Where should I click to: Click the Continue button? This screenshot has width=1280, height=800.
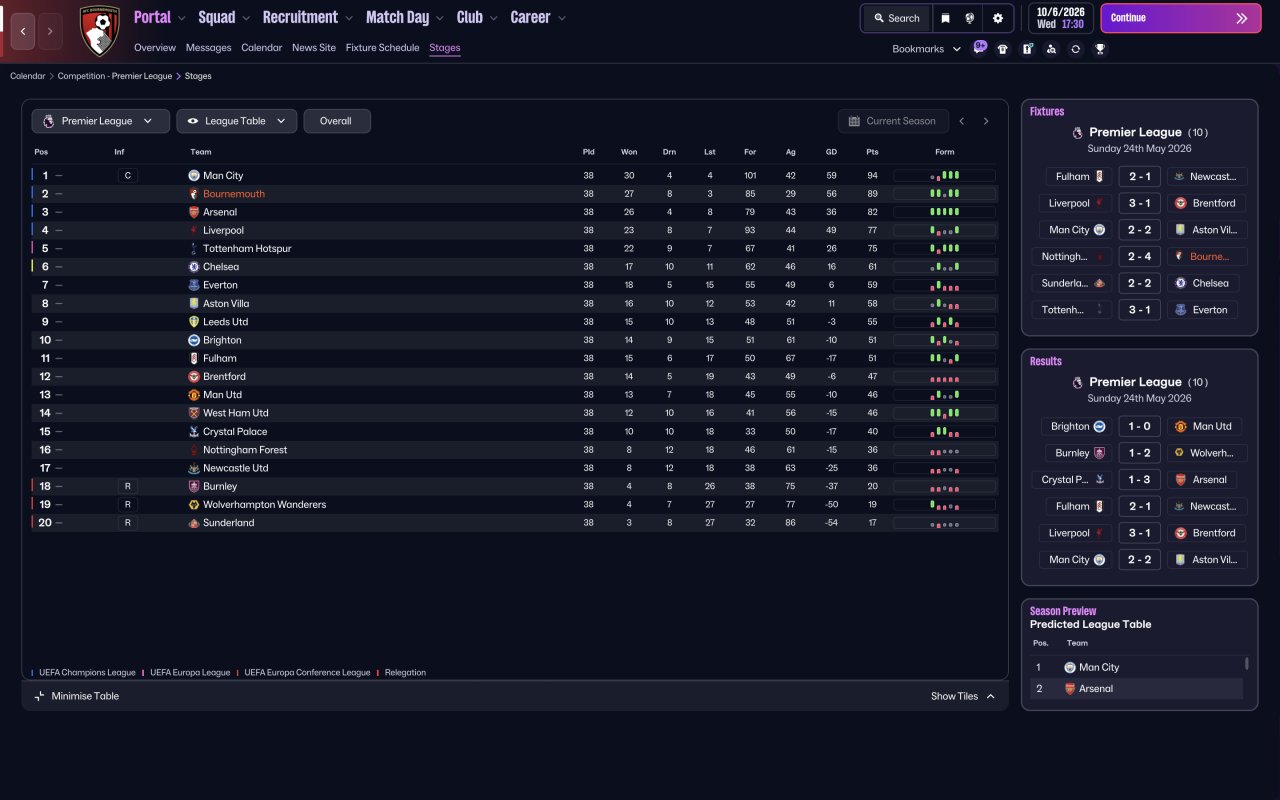(1181, 18)
